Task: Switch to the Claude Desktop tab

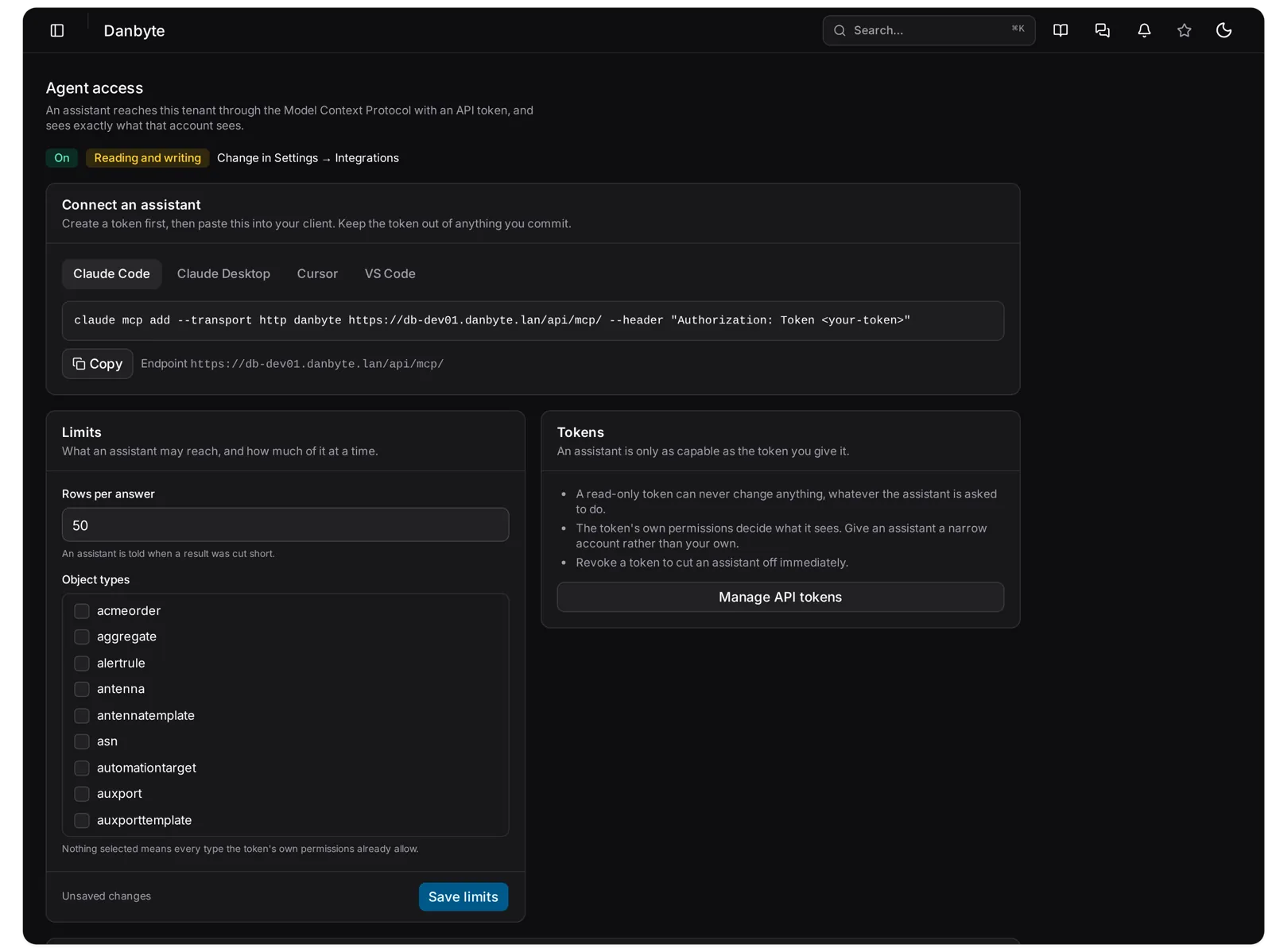Action: (223, 273)
